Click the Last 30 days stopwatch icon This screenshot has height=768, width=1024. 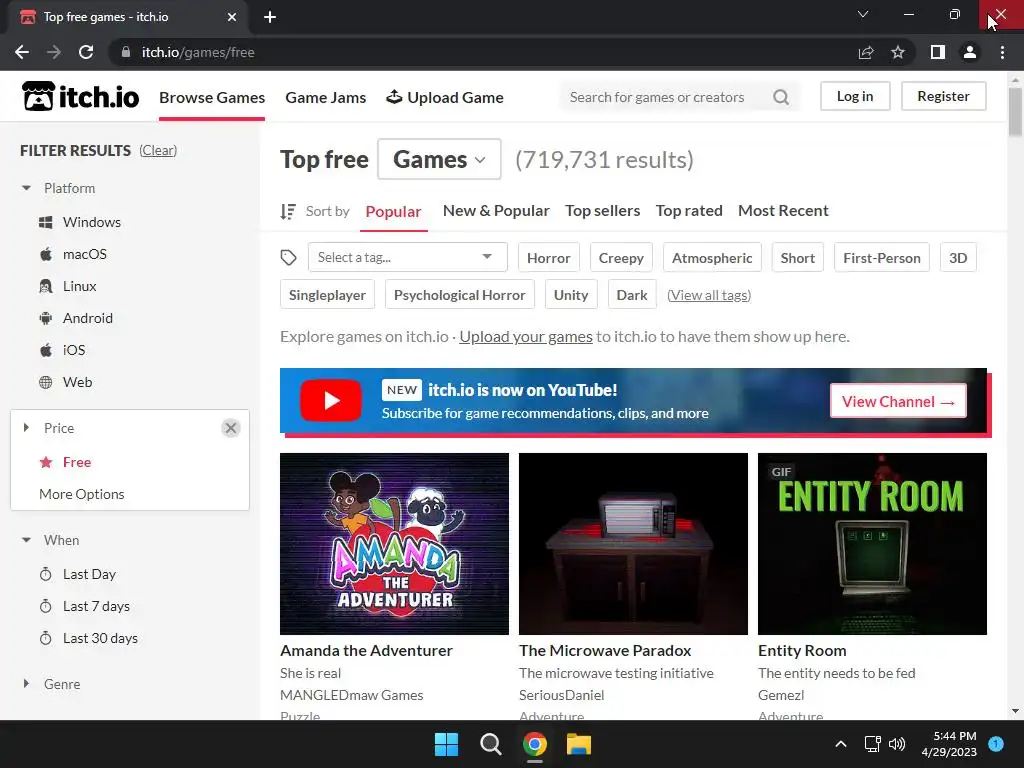point(46,638)
